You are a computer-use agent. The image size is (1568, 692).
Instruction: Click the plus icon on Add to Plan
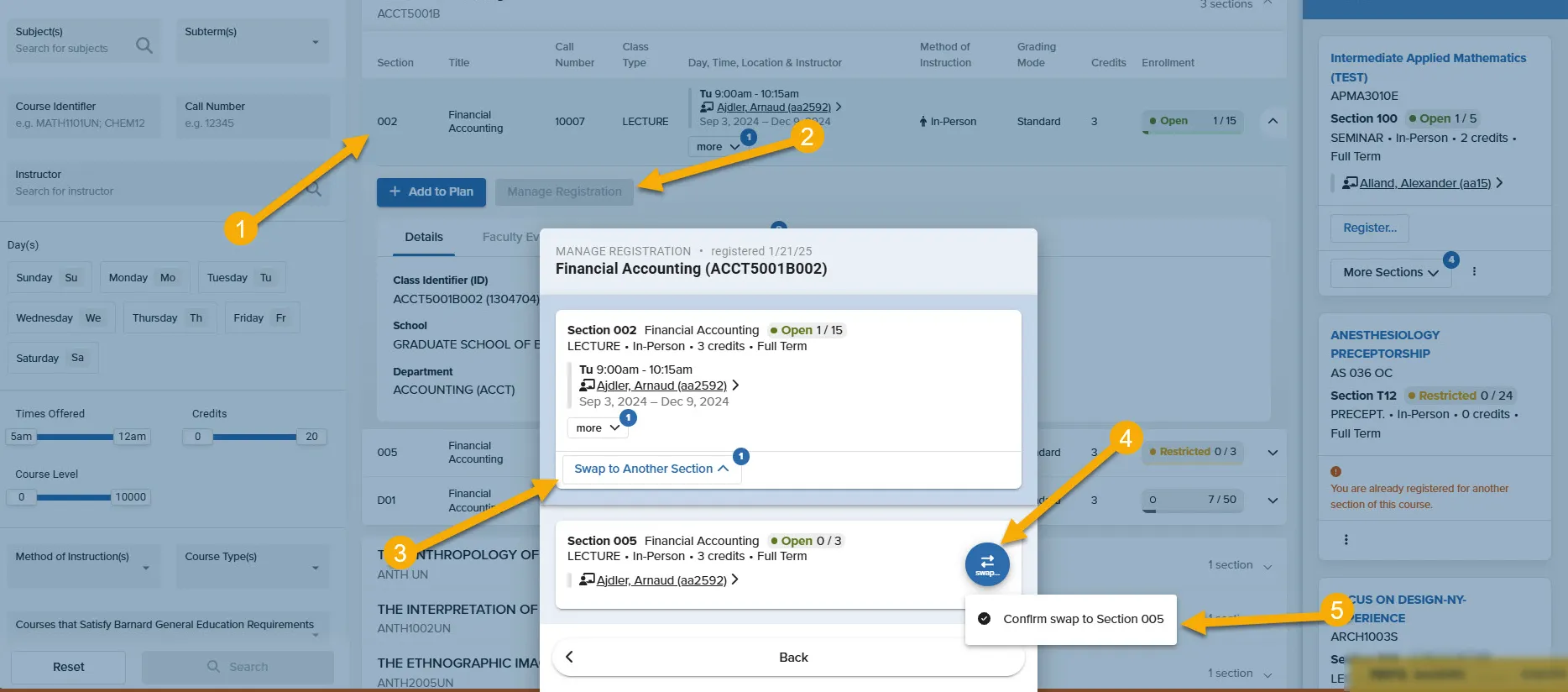(x=395, y=191)
